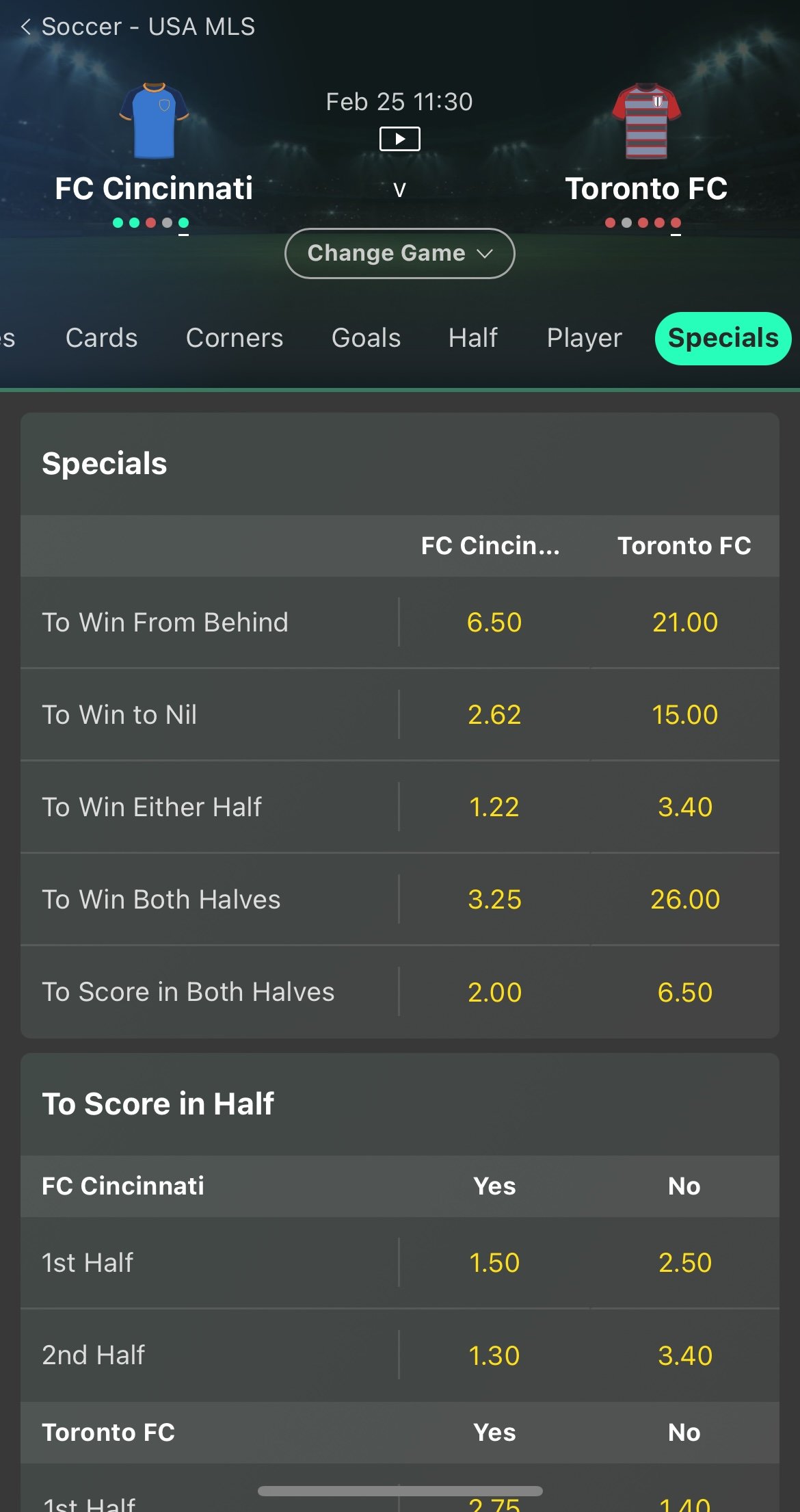Screen dimensions: 800x1512
Task: Pick FC Cincinnati To Win From Behind 6.50
Action: pyautogui.click(x=494, y=623)
